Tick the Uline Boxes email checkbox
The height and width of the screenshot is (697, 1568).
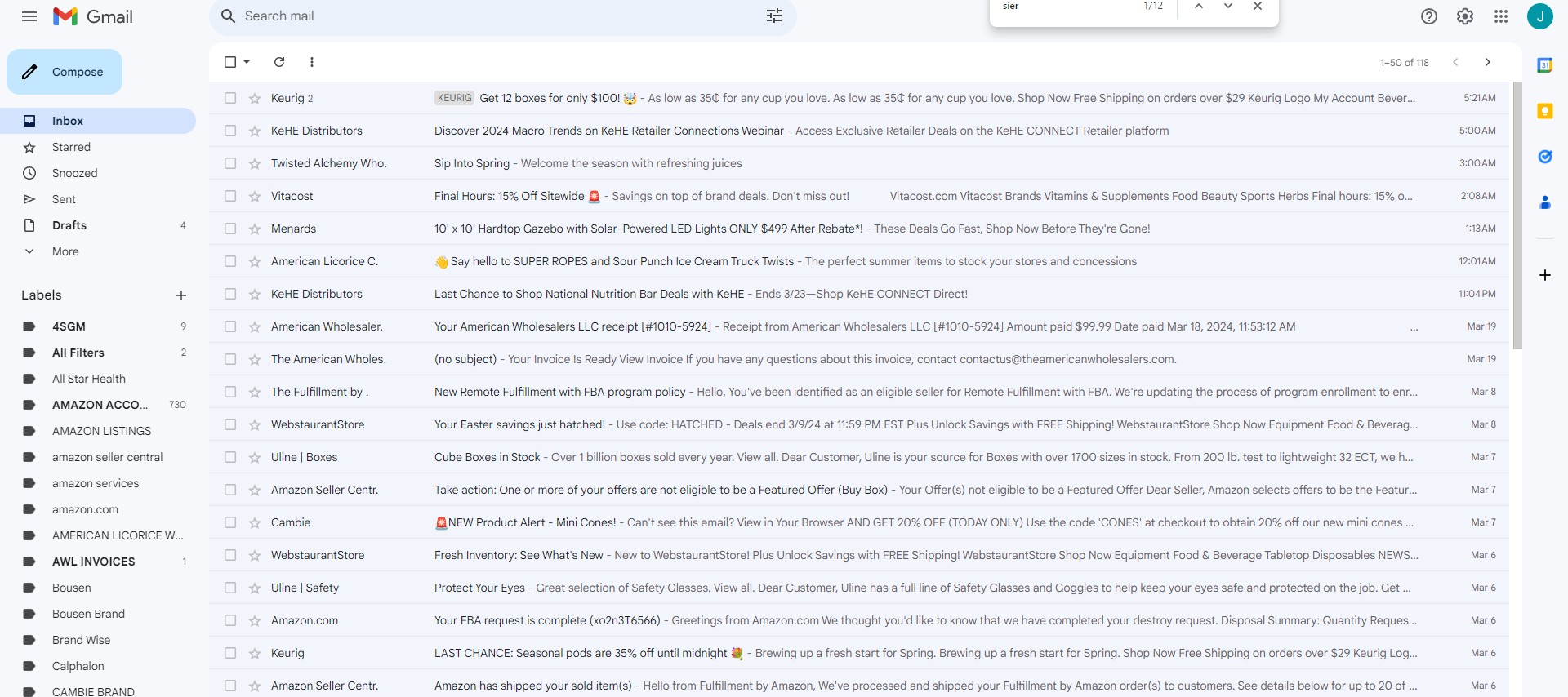pyautogui.click(x=230, y=457)
